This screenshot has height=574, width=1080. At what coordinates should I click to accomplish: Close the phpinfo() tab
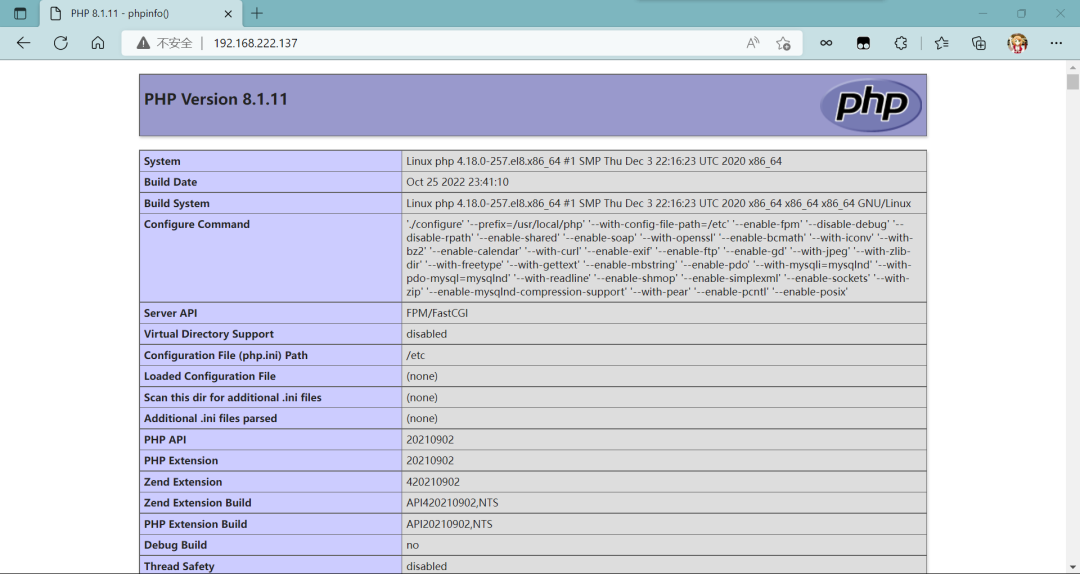coord(230,14)
